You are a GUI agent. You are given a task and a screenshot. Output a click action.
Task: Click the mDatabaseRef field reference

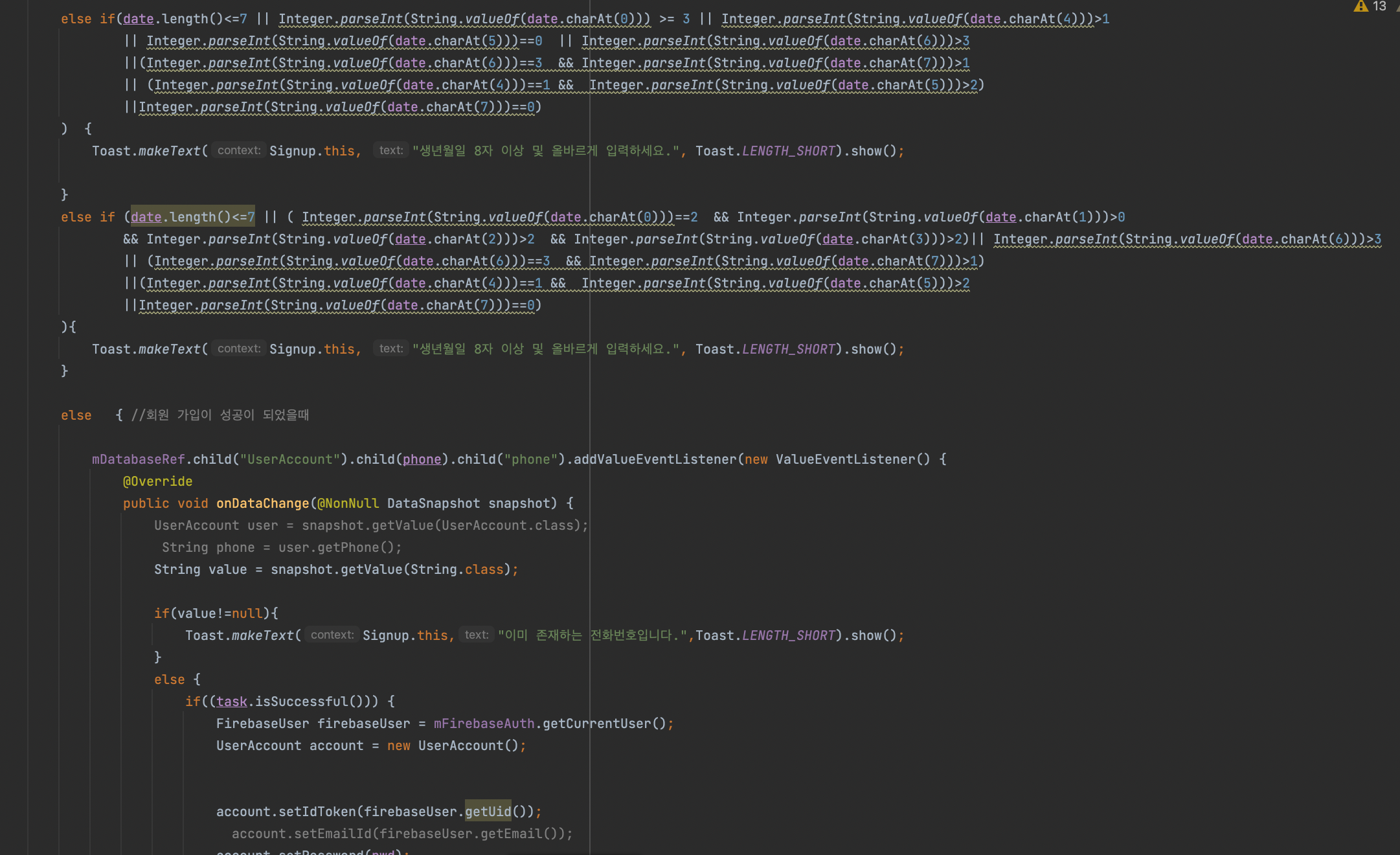[x=139, y=459]
